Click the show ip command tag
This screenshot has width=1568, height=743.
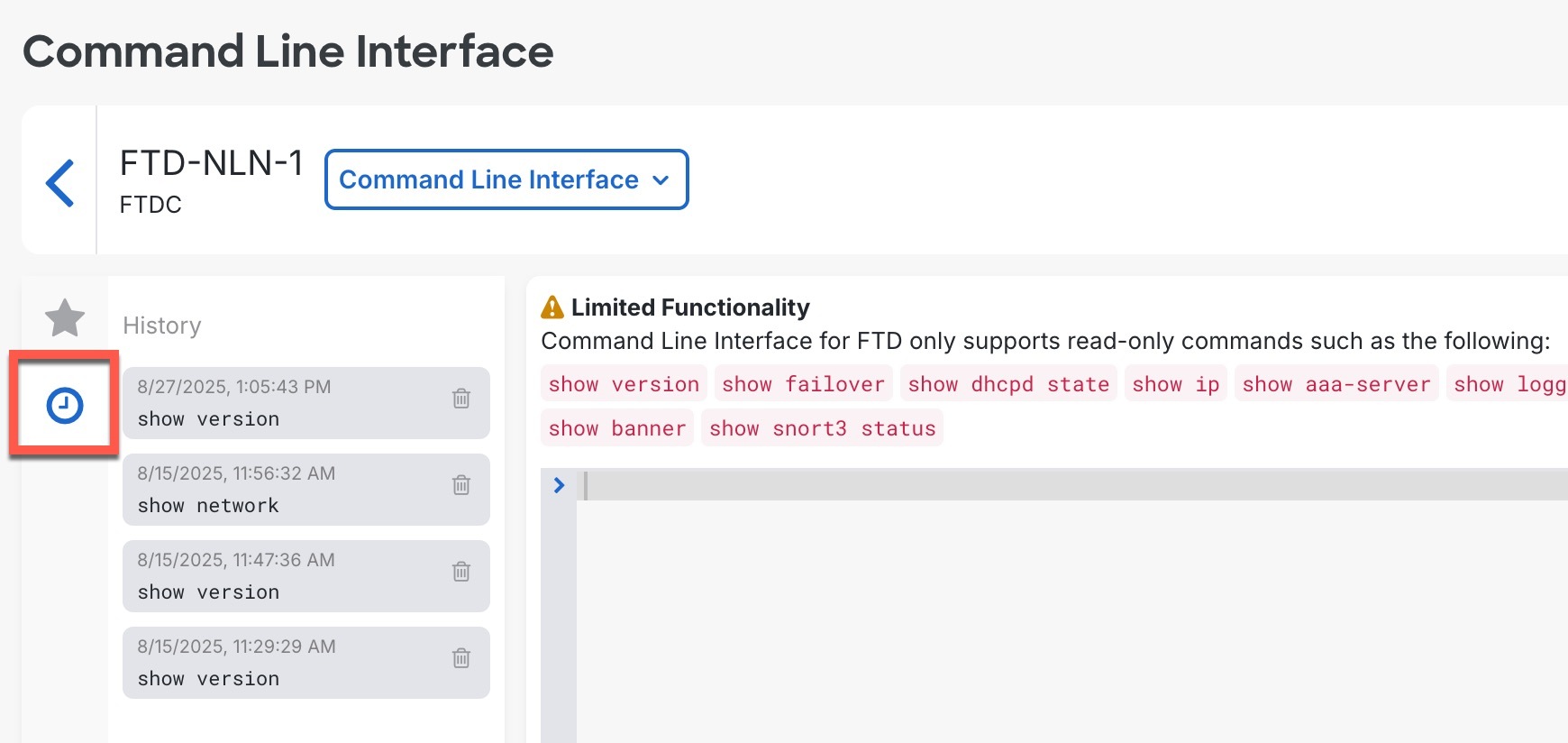pyautogui.click(x=1175, y=384)
